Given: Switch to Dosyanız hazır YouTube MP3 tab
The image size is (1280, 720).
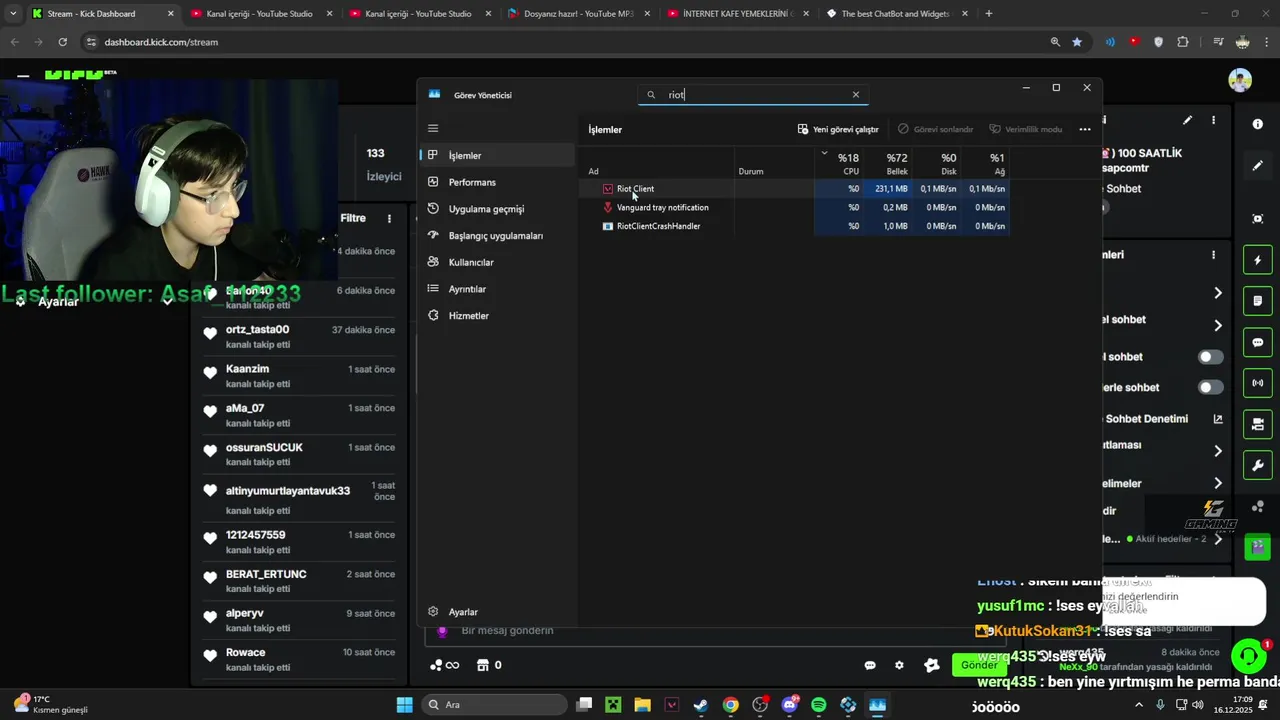Looking at the screenshot, I should pyautogui.click(x=578, y=14).
